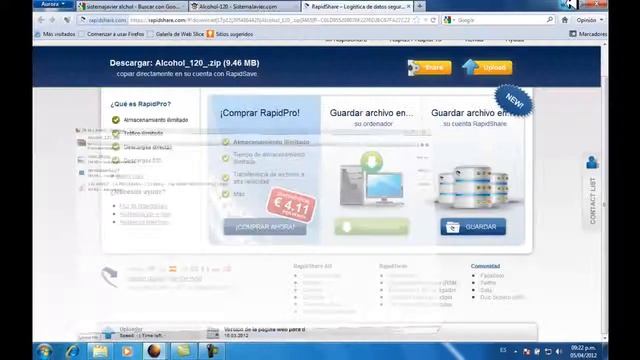This screenshot has width=640, height=360.
Task: Click the blue GUARDAR button
Action: [x=473, y=227]
